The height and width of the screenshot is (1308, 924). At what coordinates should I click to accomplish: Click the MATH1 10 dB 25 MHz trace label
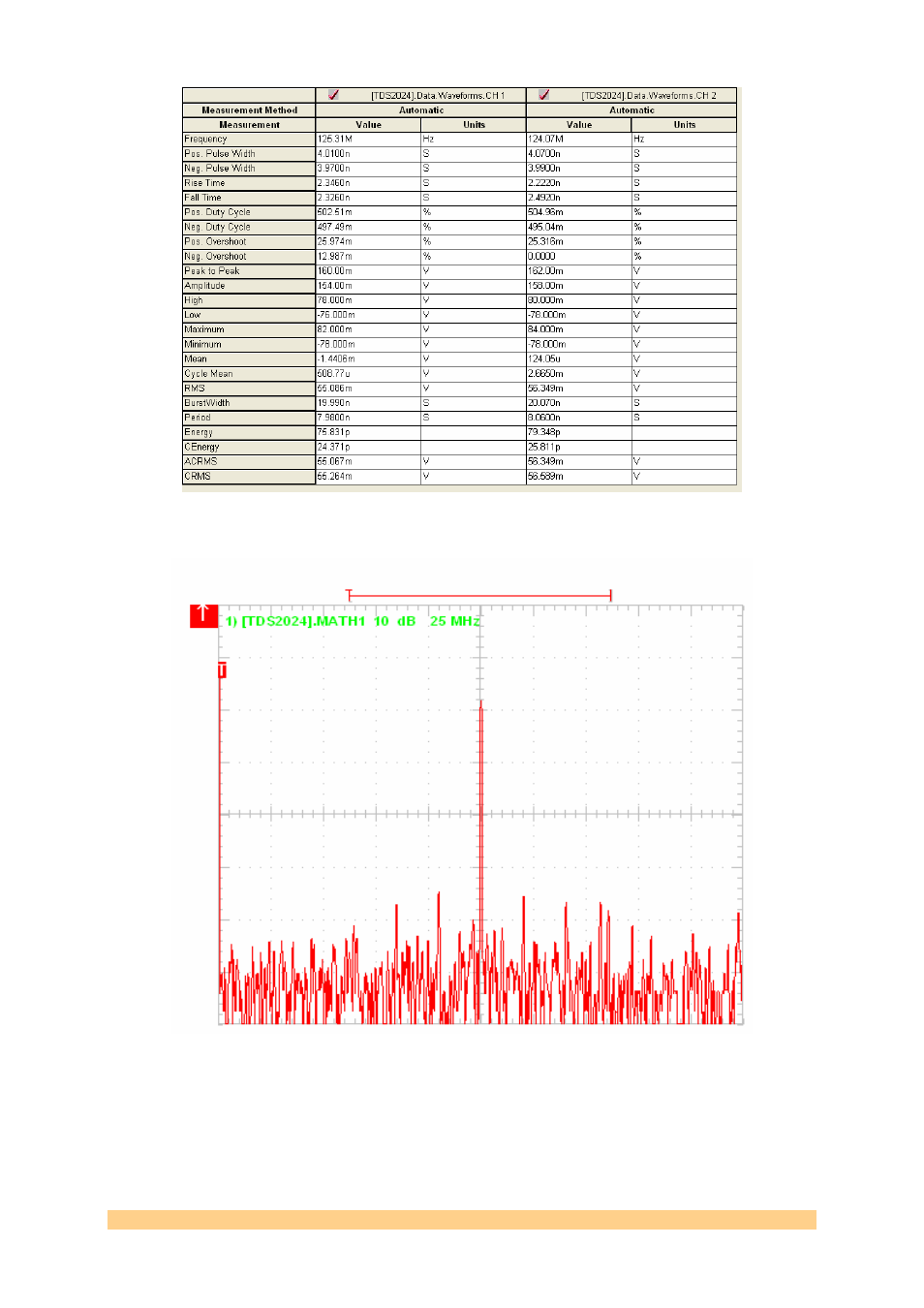[353, 621]
